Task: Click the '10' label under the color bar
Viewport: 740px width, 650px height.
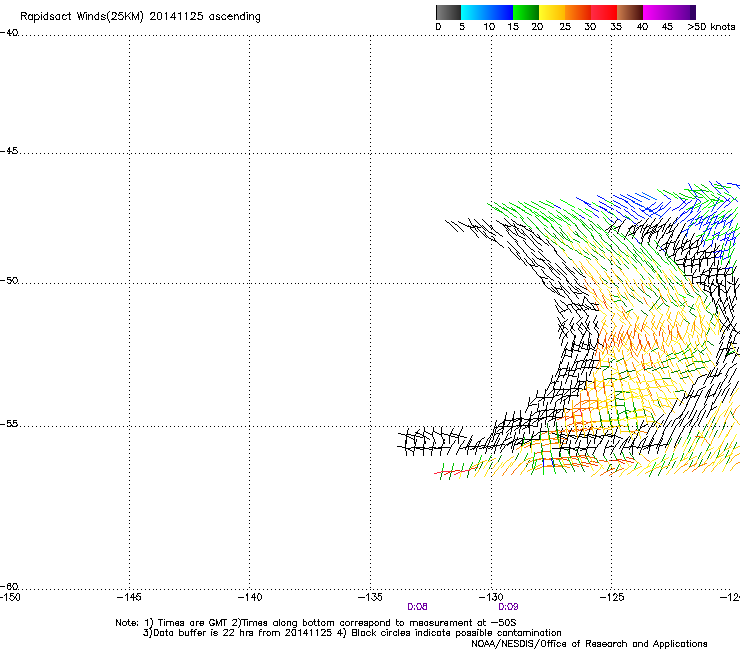Action: coord(489,27)
